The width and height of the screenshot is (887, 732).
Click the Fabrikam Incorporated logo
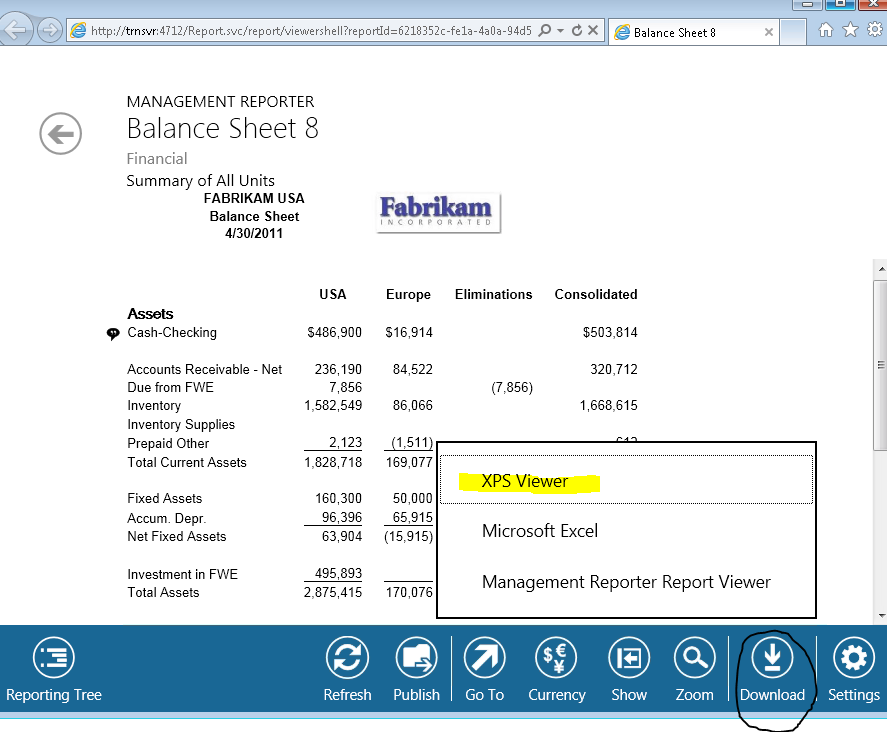pyautogui.click(x=439, y=213)
